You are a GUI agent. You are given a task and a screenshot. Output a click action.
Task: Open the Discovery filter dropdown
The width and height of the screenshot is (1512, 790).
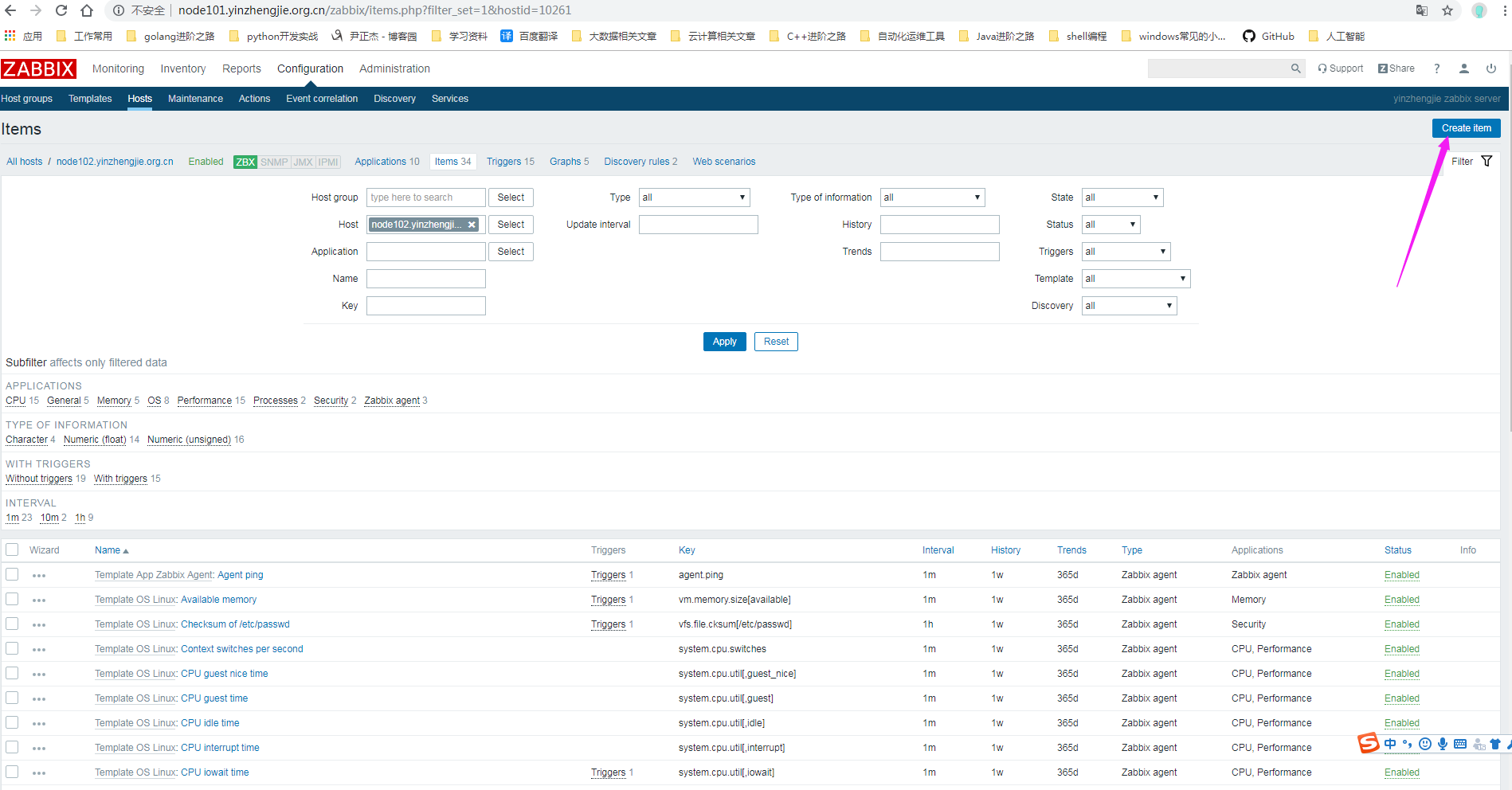click(x=1129, y=306)
